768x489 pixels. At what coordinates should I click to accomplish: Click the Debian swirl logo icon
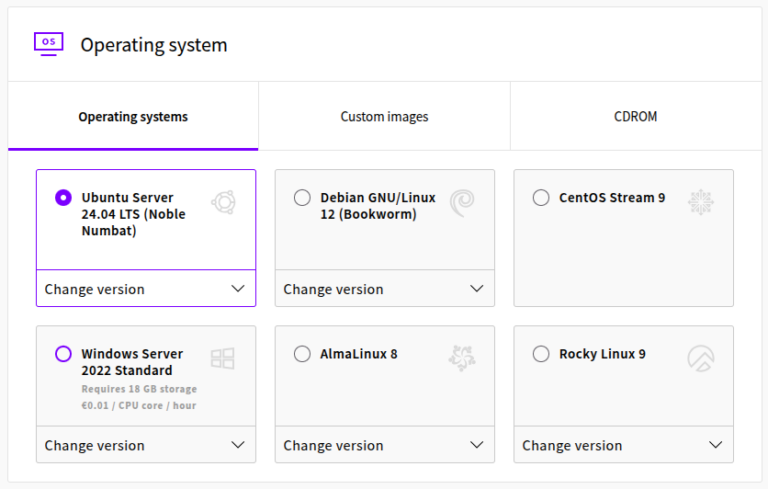pyautogui.click(x=462, y=203)
